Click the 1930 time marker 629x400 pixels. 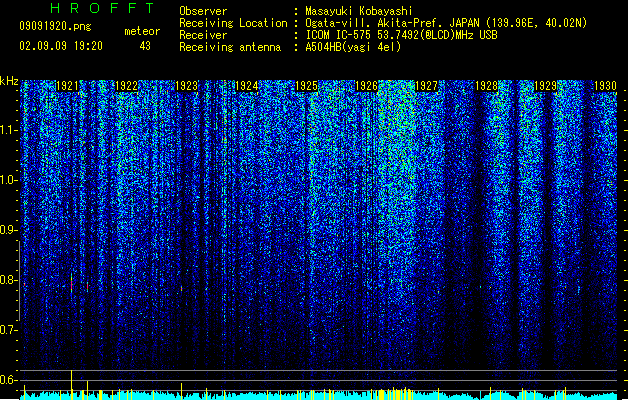pos(605,86)
